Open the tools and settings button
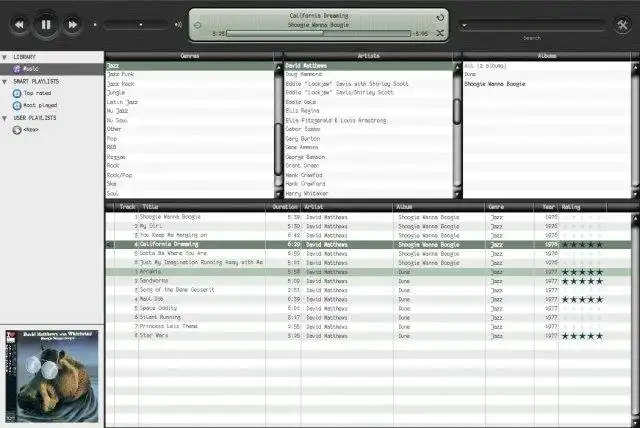 622,25
